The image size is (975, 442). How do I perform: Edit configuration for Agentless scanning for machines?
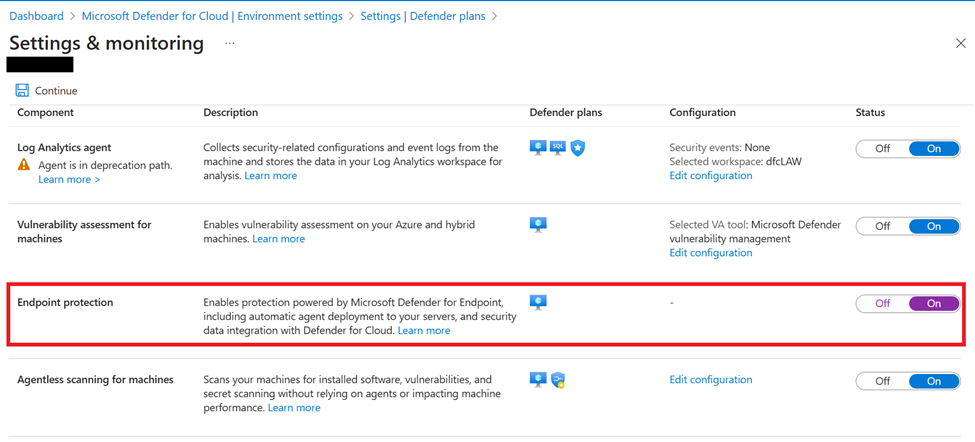pos(711,379)
